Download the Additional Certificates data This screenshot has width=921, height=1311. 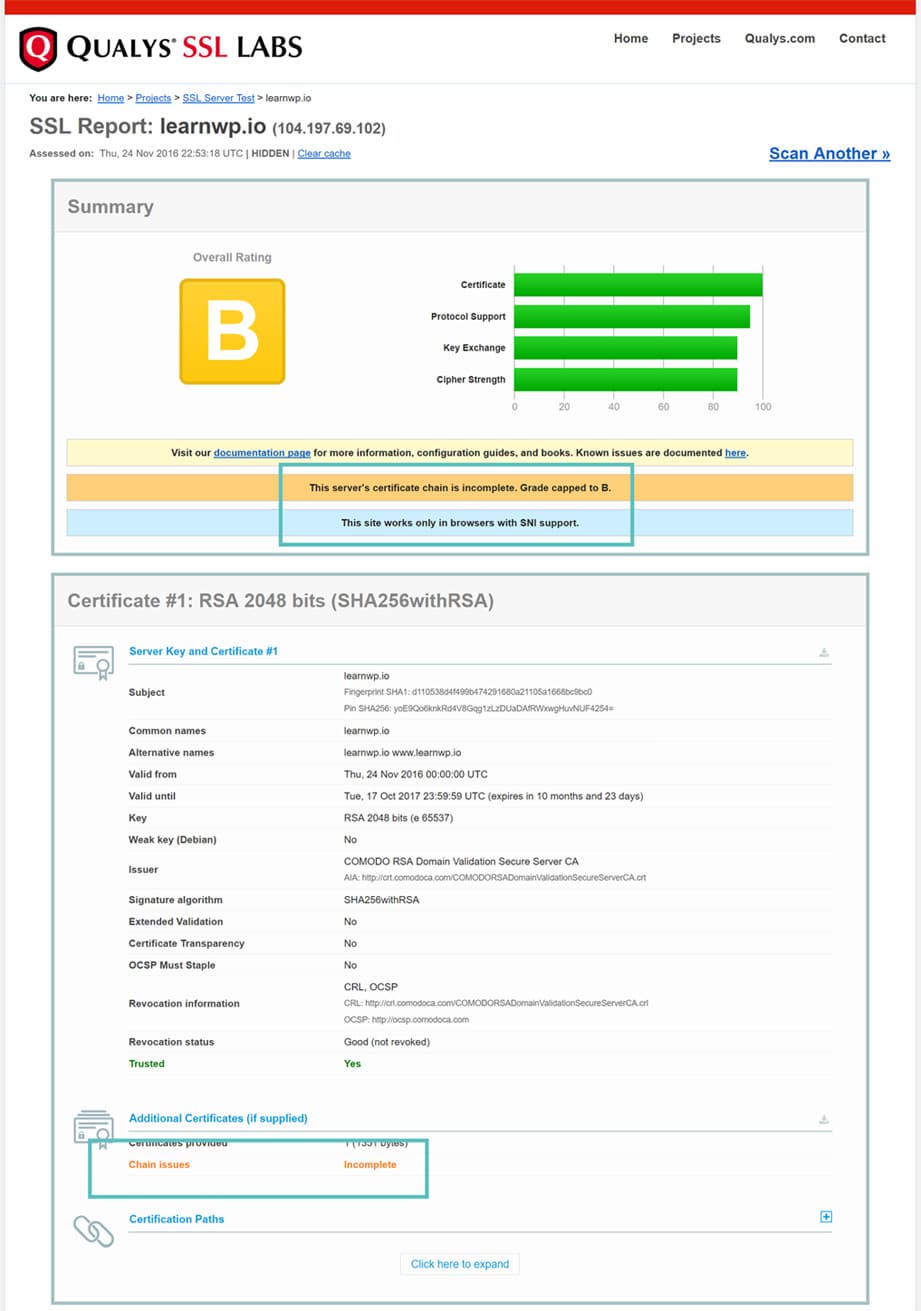[822, 1118]
